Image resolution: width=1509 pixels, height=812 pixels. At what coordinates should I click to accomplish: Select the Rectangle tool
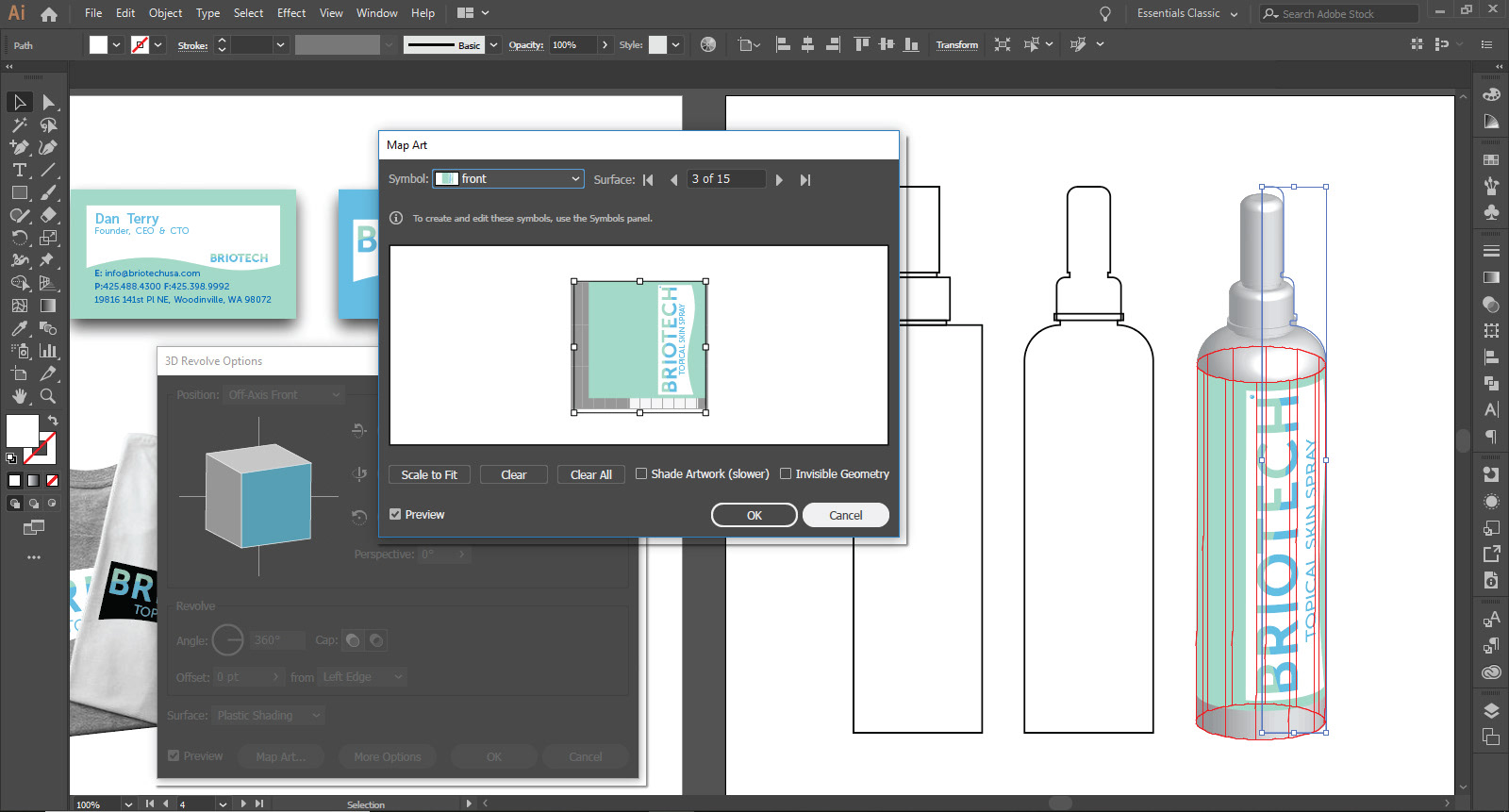coord(20,192)
